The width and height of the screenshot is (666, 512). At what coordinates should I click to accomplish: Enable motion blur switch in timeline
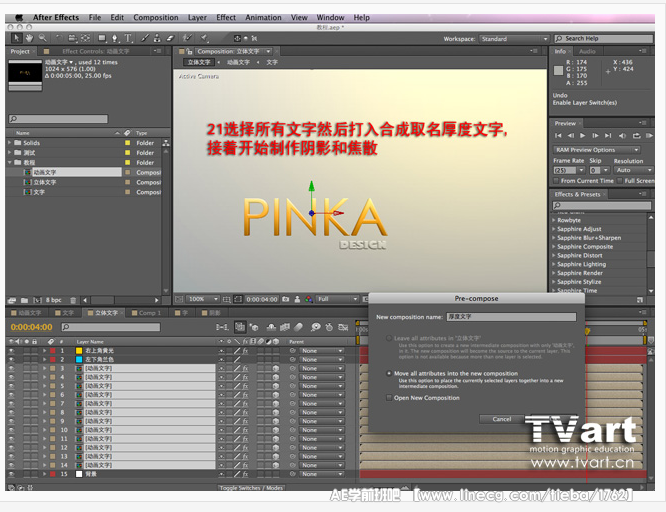pos(299,327)
